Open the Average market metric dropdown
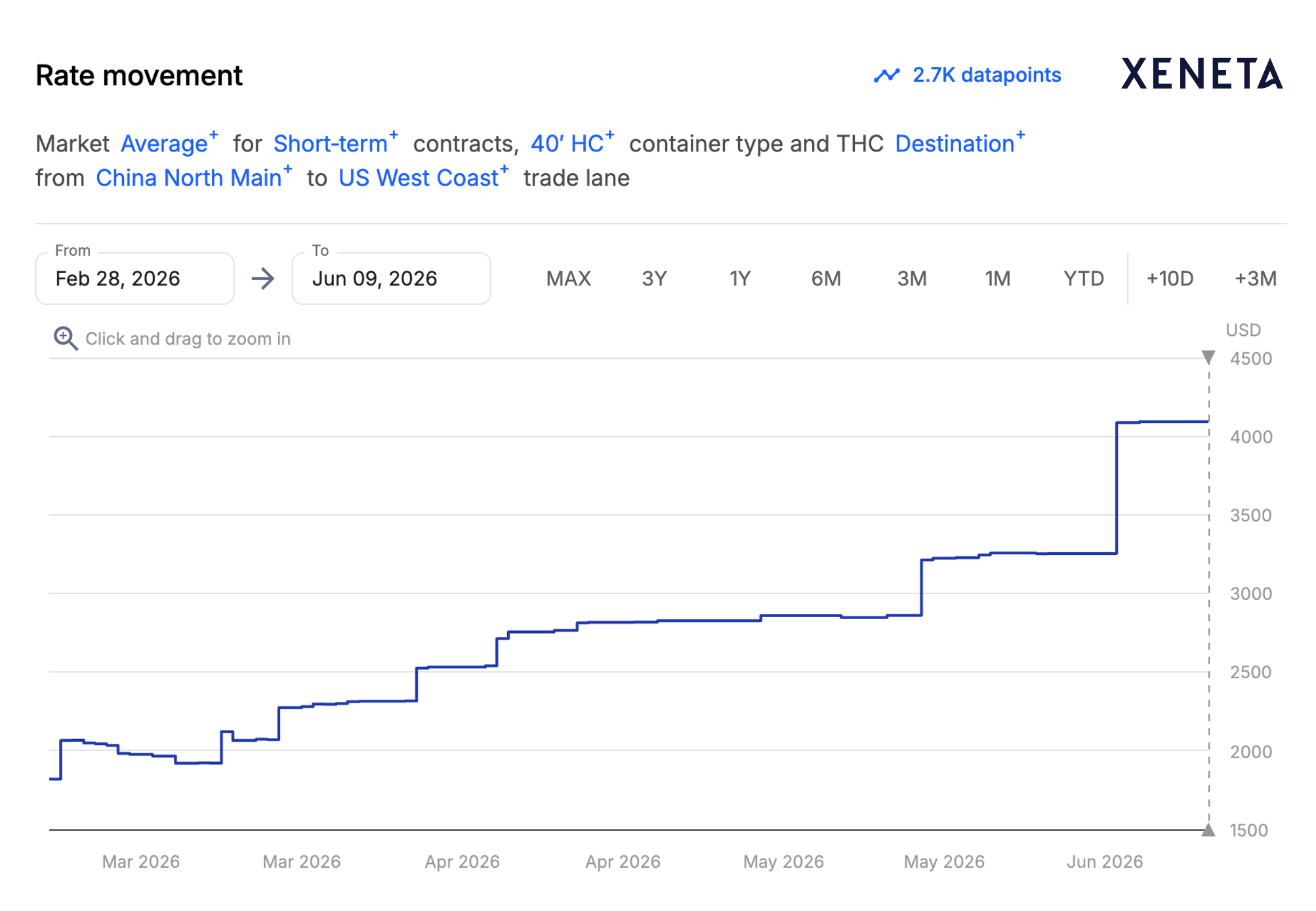The width and height of the screenshot is (1316, 911). point(169,143)
